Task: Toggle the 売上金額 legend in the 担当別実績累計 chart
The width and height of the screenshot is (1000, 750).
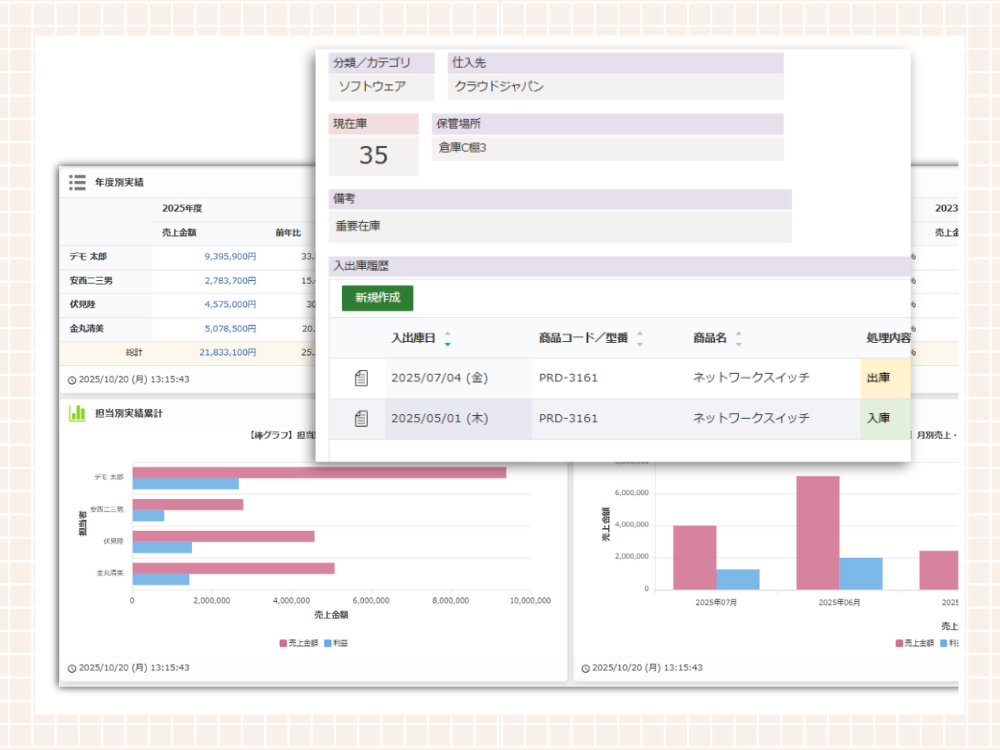Action: [x=297, y=642]
